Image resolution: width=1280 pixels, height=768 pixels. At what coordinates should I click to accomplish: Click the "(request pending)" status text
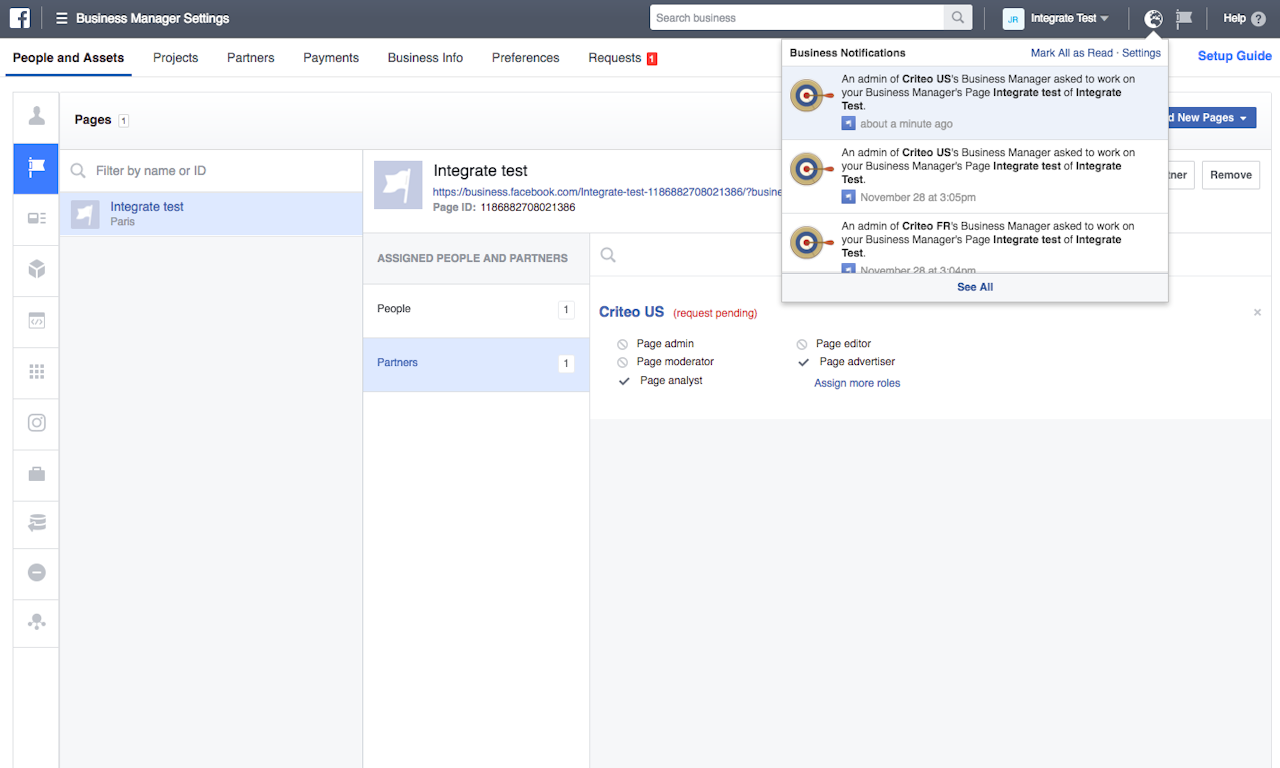(715, 313)
